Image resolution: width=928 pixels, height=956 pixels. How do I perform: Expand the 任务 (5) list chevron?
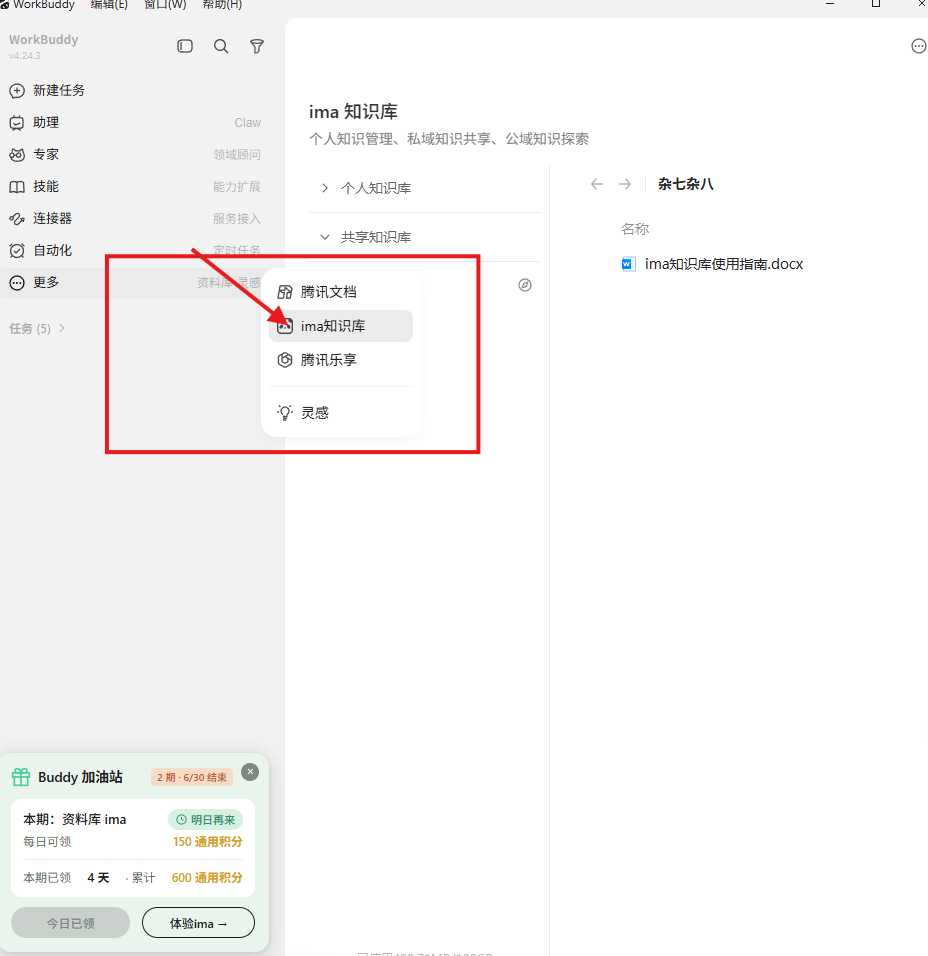(62, 328)
